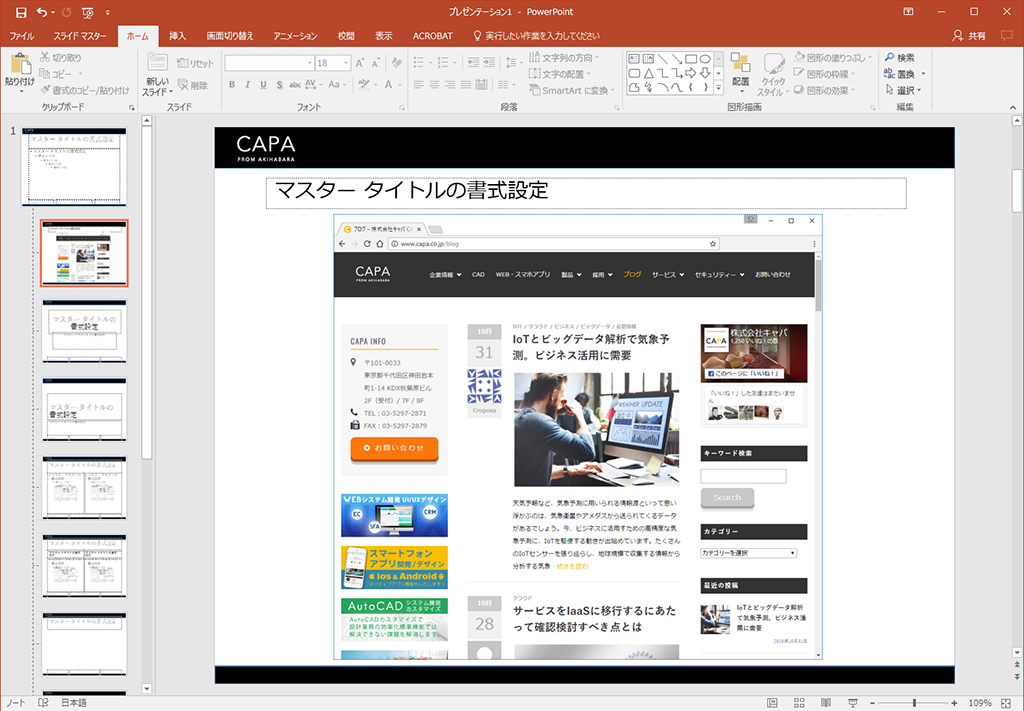Click the increase indent level icon
Image resolution: width=1024 pixels, height=711 pixels.
pos(489,63)
